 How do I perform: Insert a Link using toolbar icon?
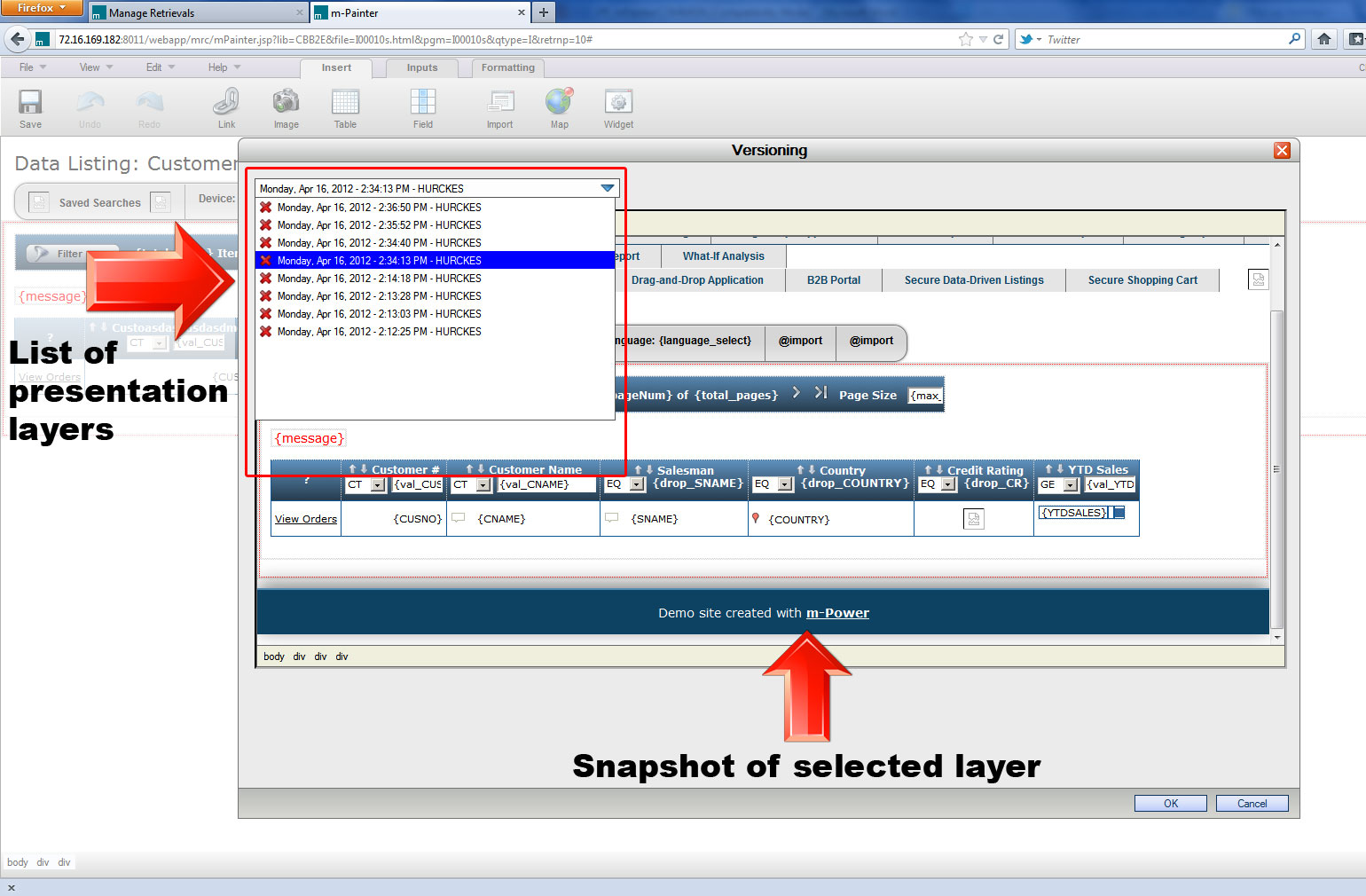[226, 103]
